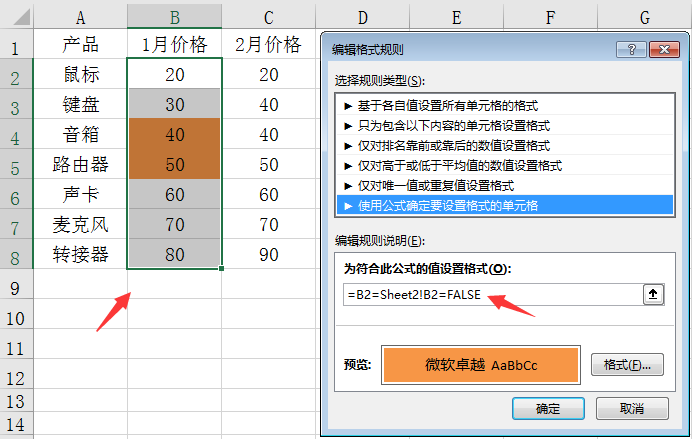Viewport: 692px width, 439px height.
Task: Click cell 声卡
Action: pyautogui.click(x=80, y=194)
